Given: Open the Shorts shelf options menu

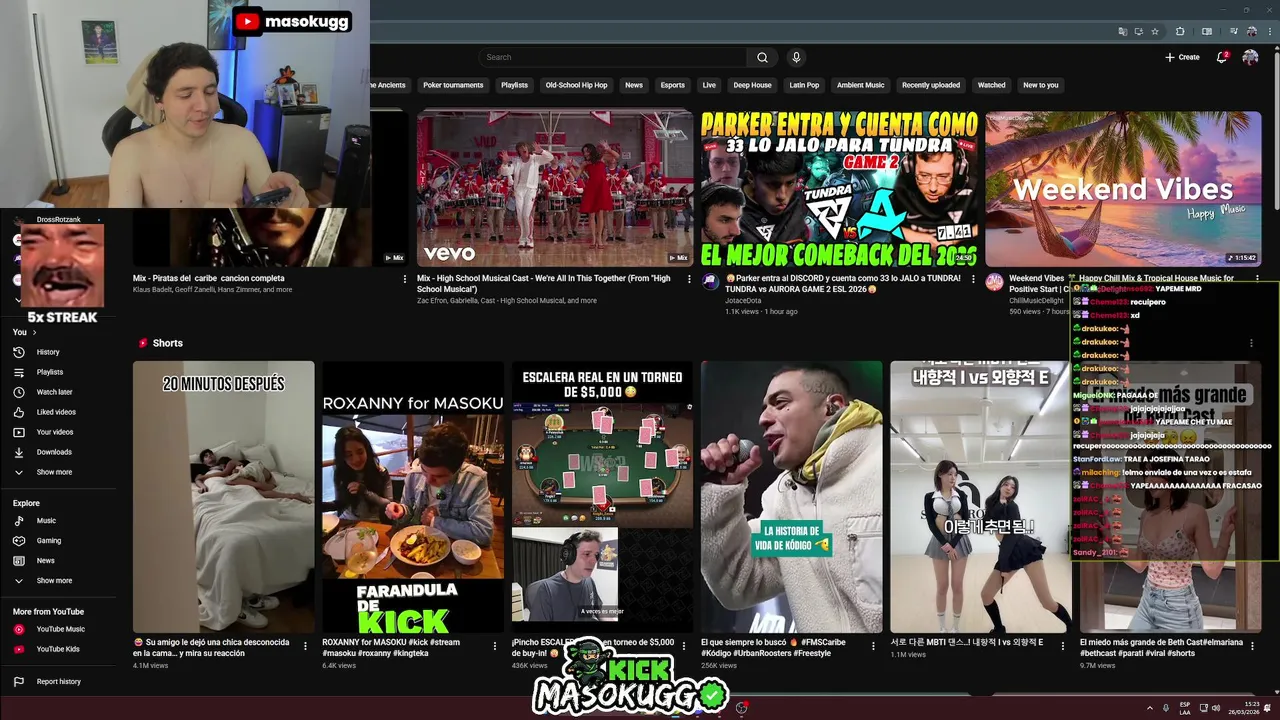Looking at the screenshot, I should [x=1251, y=343].
